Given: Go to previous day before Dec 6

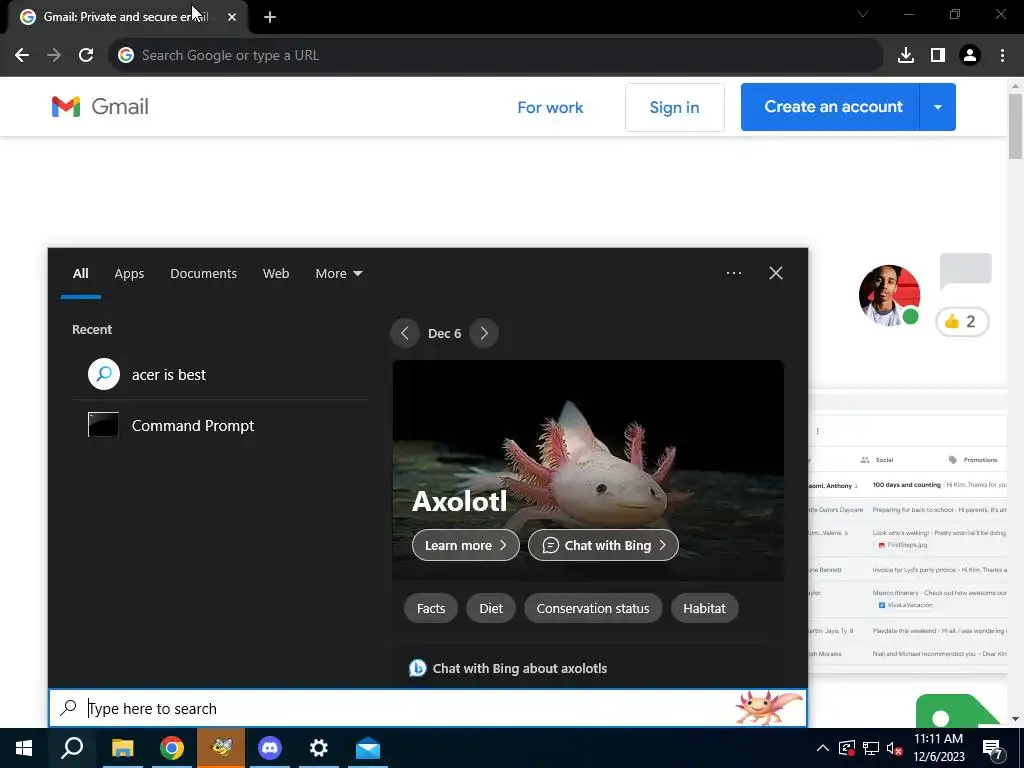Looking at the screenshot, I should tap(405, 333).
